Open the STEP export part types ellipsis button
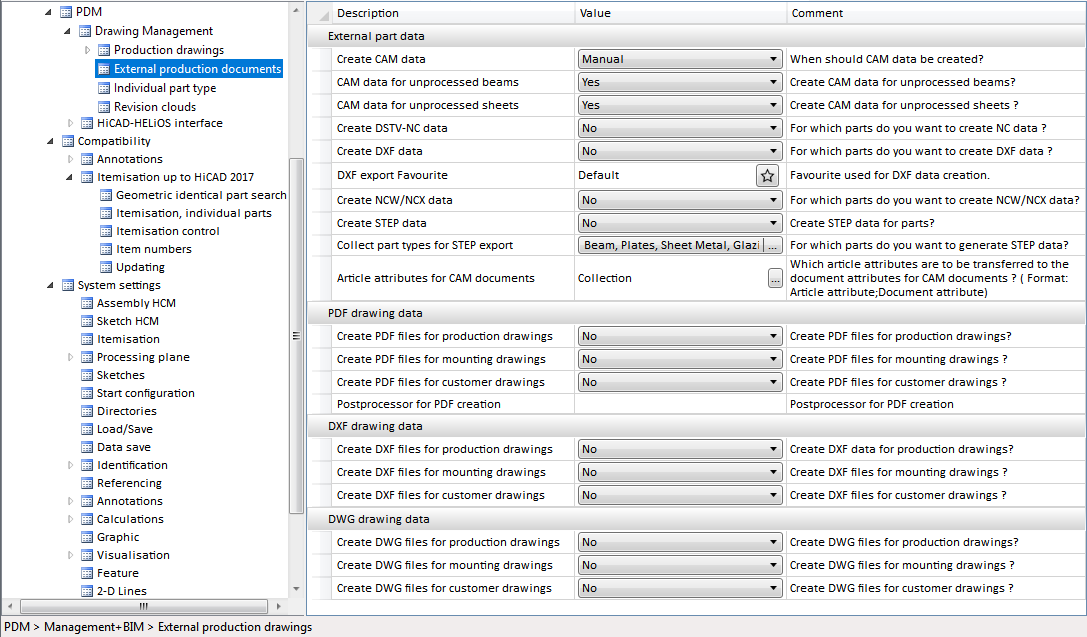The height and width of the screenshot is (637, 1087). tap(772, 246)
